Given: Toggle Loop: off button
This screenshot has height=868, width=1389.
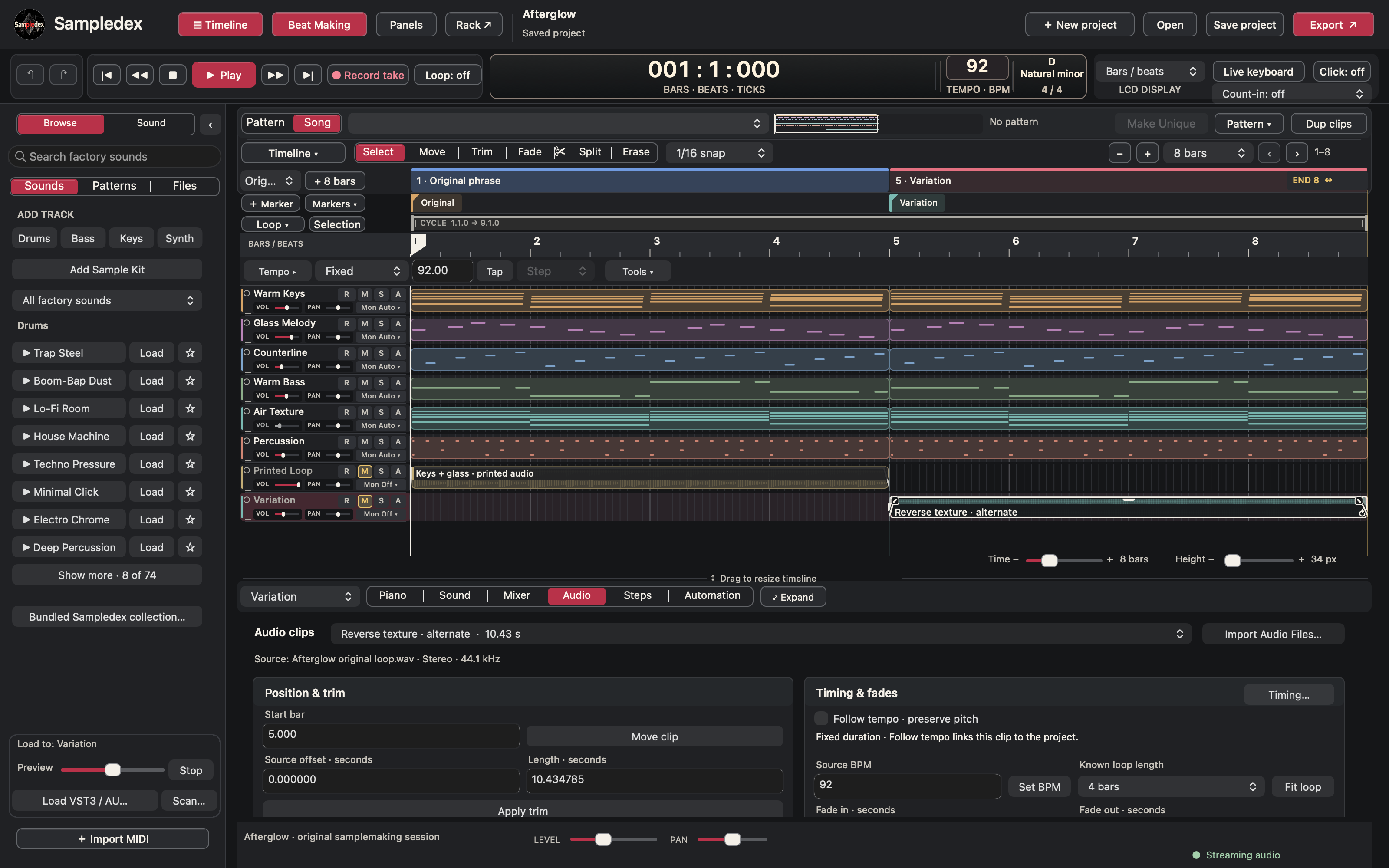Looking at the screenshot, I should [447, 75].
